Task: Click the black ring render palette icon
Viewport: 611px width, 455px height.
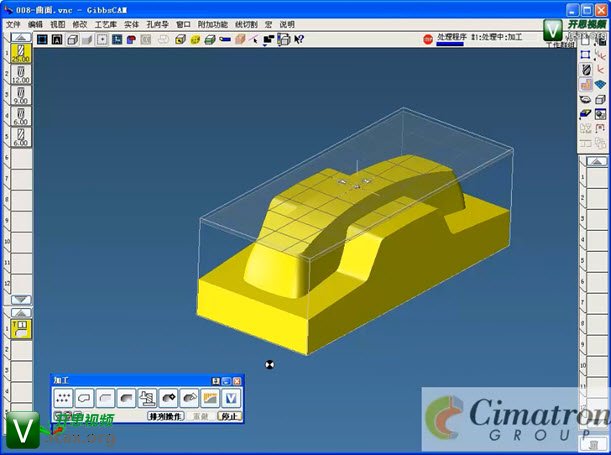Action: 585,99
